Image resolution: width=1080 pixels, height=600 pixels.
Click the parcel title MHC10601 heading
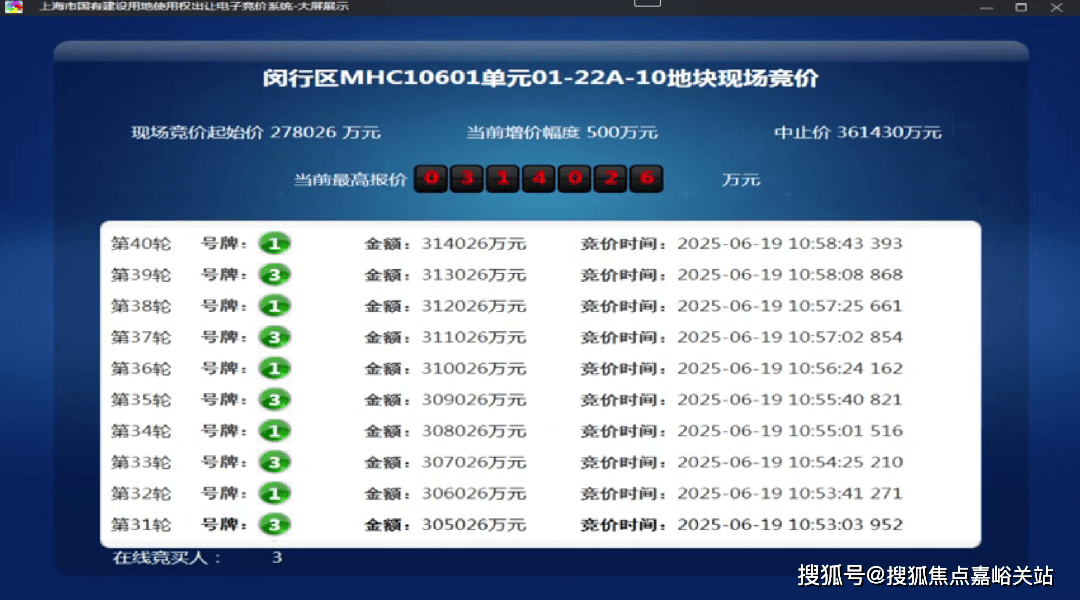coord(540,78)
